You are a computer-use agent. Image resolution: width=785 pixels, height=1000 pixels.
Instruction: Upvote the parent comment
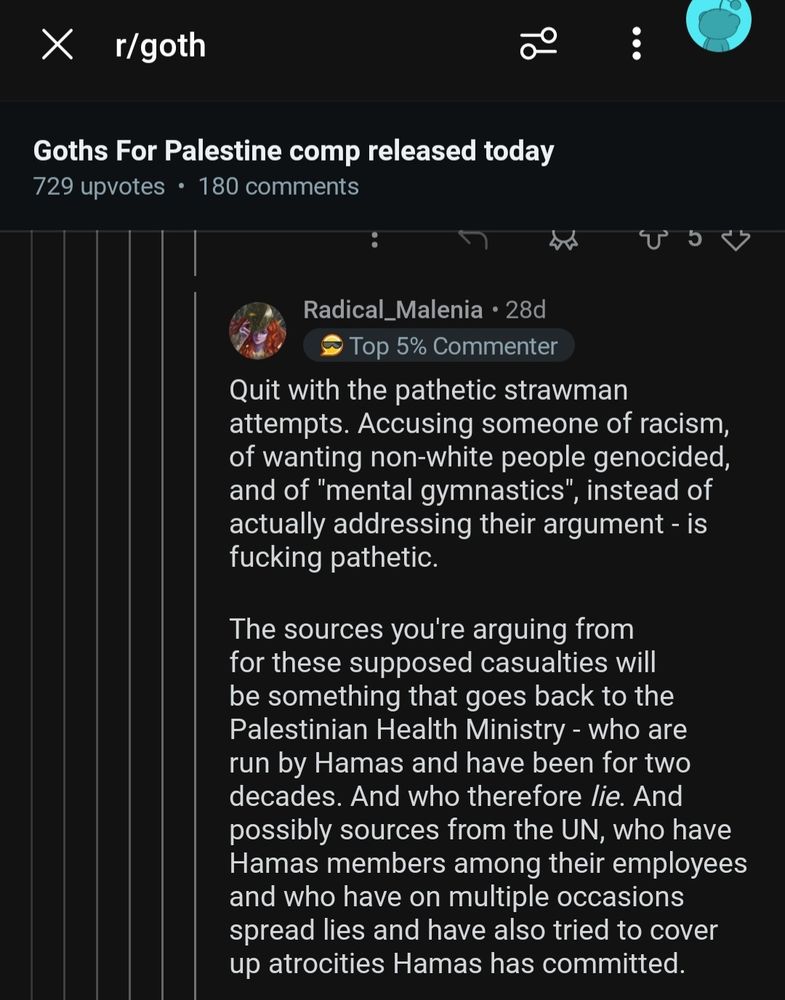tap(653, 240)
